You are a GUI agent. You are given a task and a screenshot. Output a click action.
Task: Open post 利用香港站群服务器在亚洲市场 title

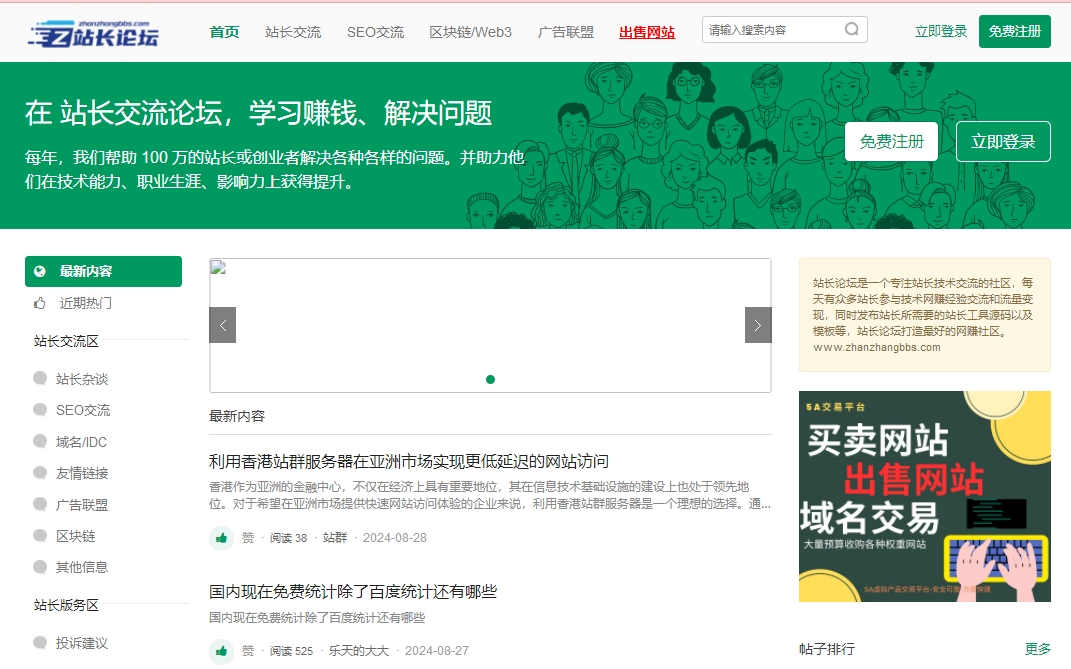tap(408, 461)
